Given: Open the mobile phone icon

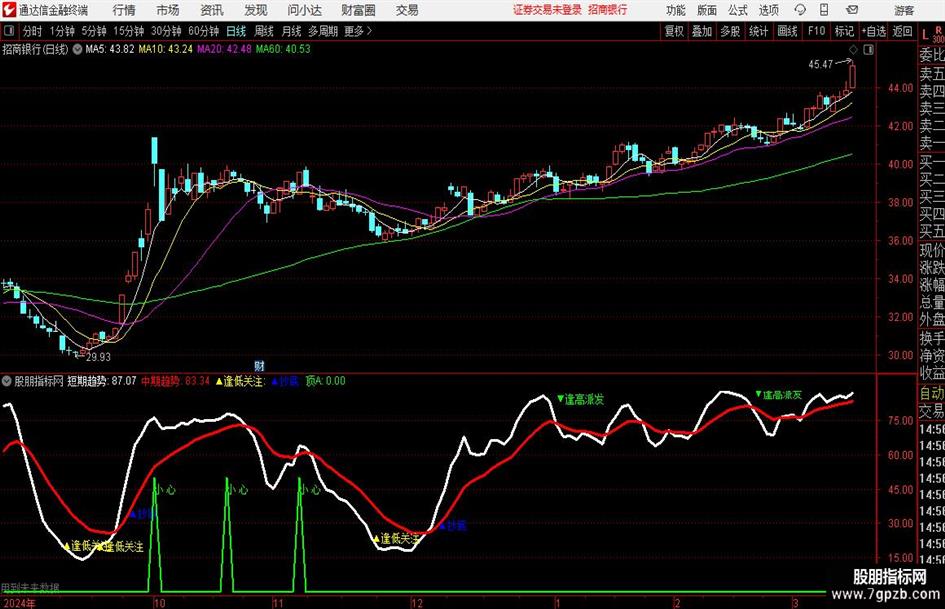Looking at the screenshot, I should (824, 10).
